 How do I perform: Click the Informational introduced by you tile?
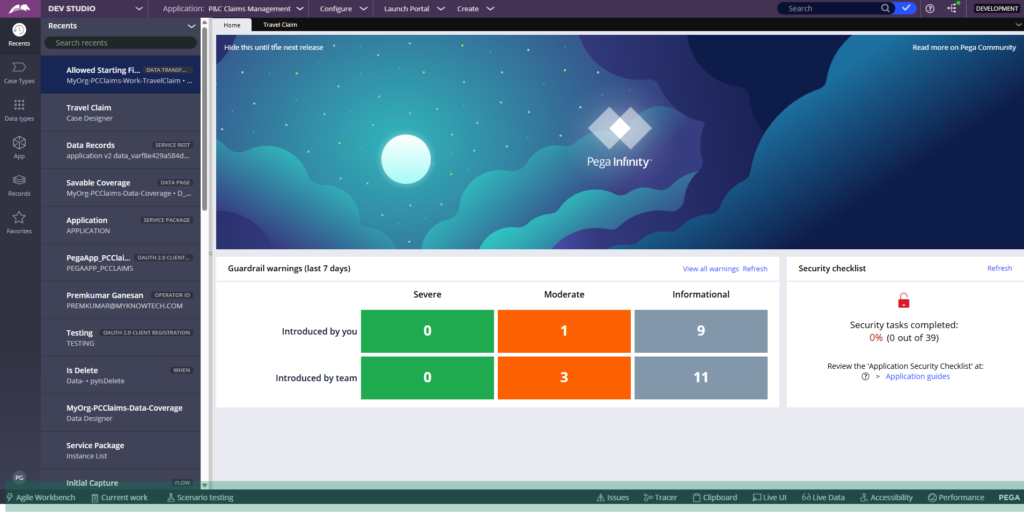click(701, 331)
